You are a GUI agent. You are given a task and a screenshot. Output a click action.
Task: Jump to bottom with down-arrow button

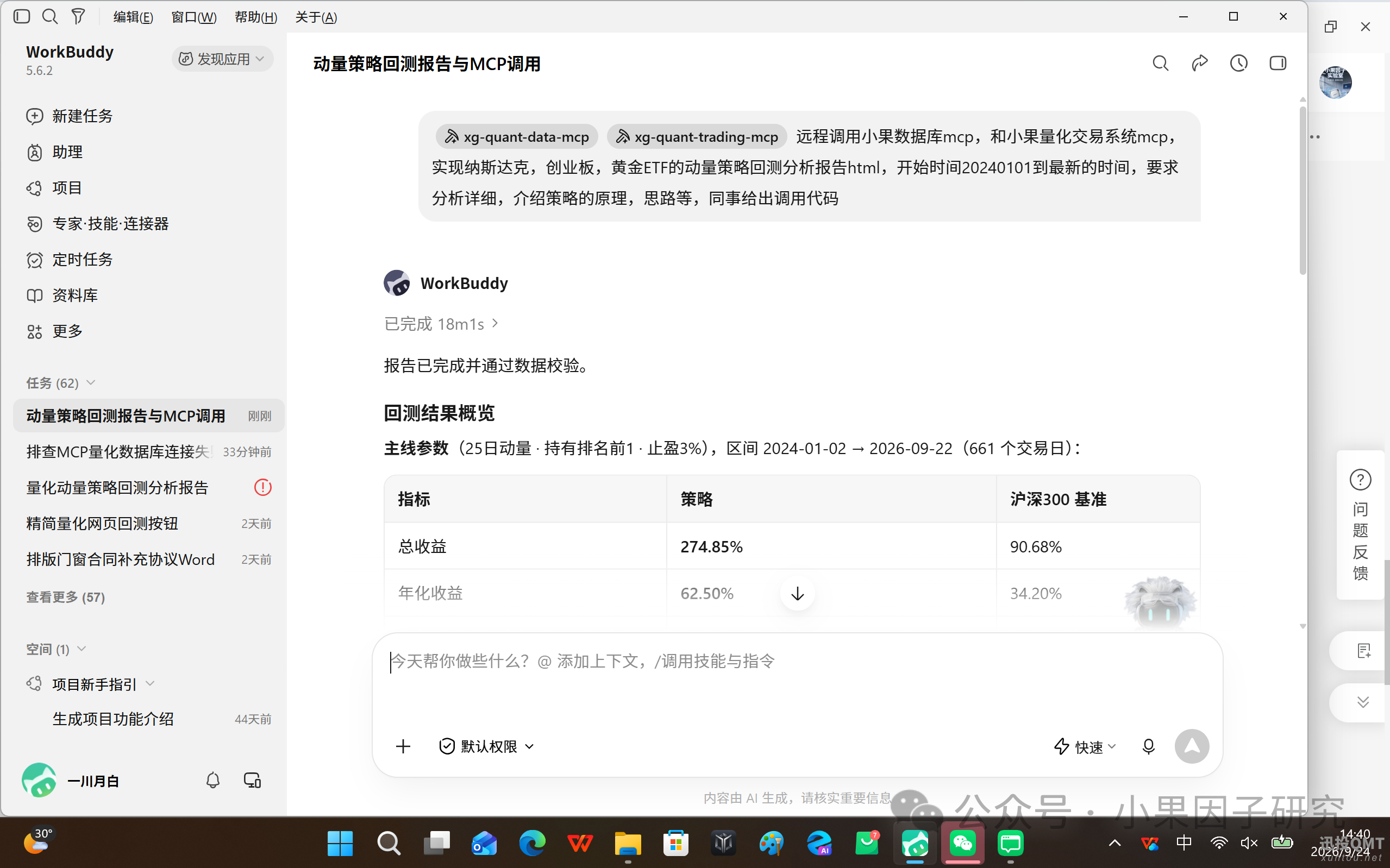pyautogui.click(x=797, y=594)
